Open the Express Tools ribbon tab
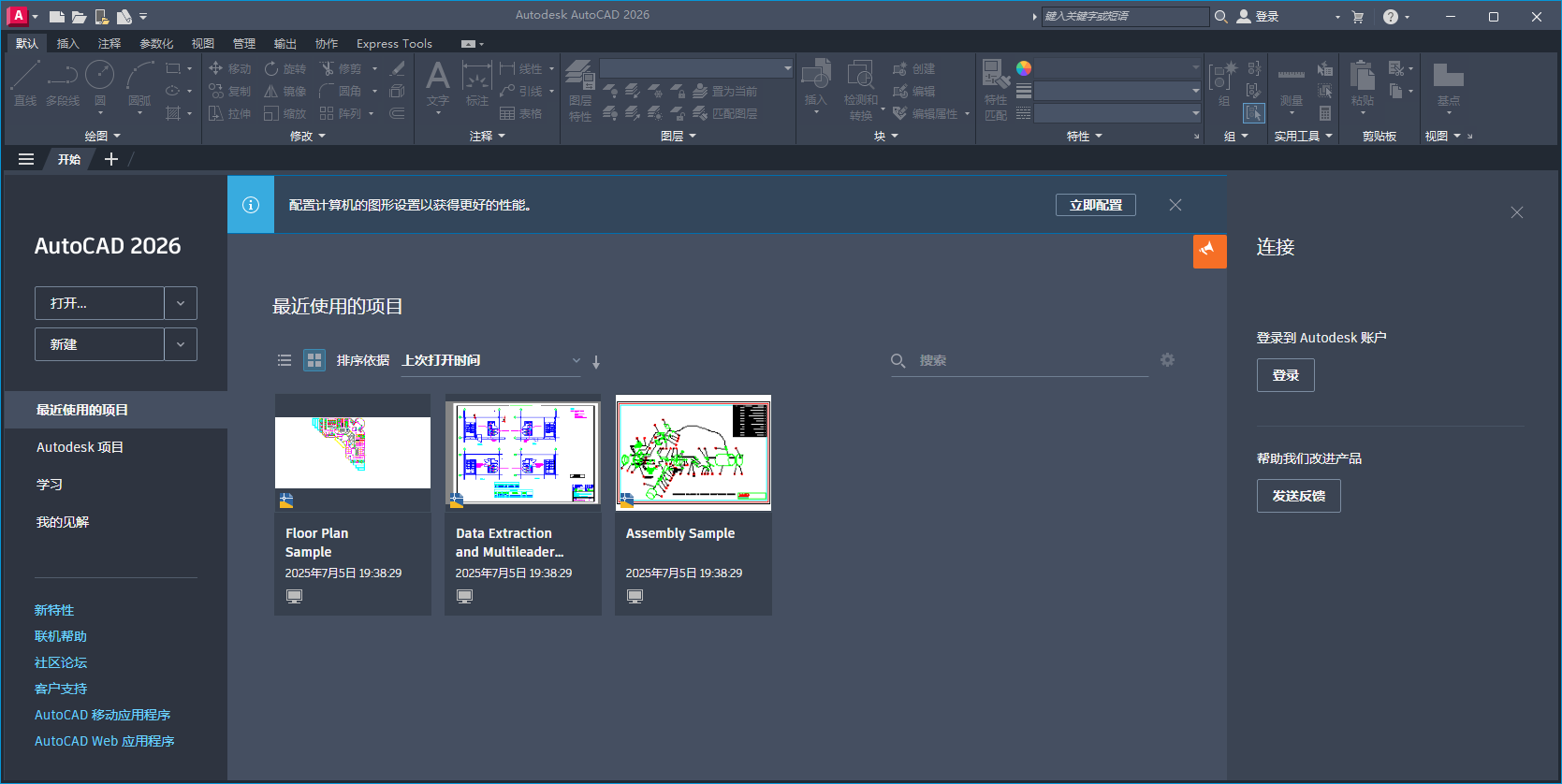 [x=394, y=44]
